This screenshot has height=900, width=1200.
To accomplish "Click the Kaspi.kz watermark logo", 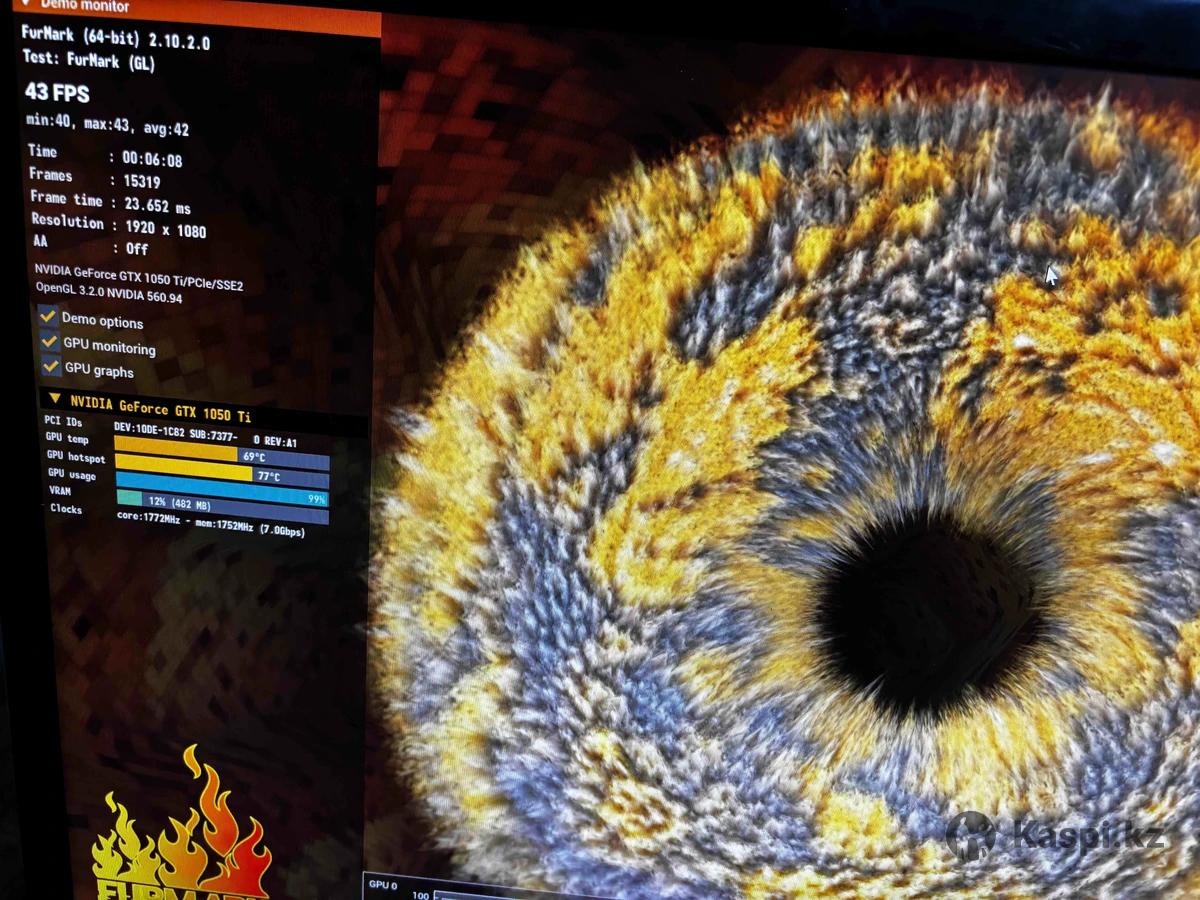I will click(1055, 834).
